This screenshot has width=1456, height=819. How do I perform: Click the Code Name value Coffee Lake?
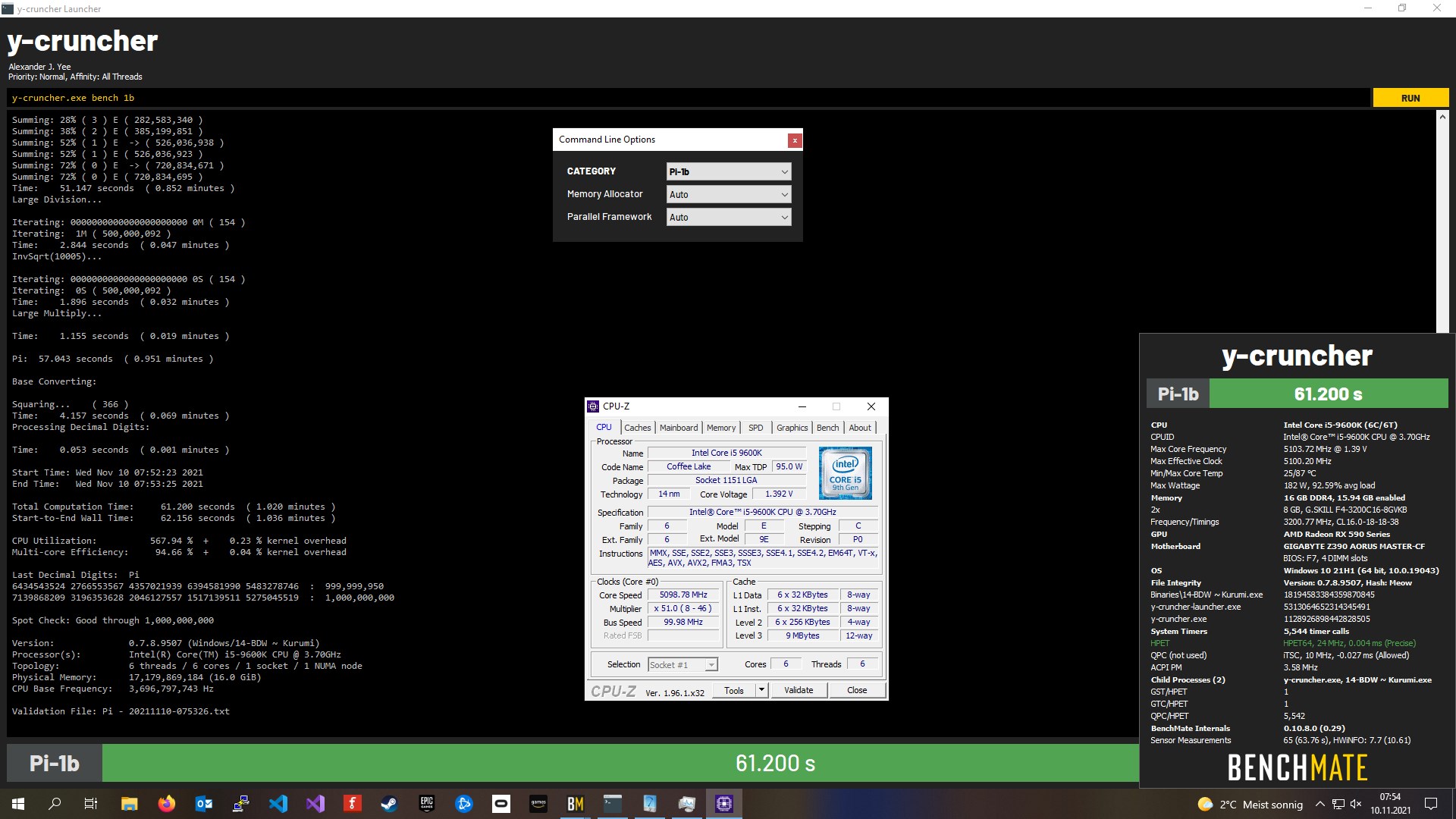point(689,466)
